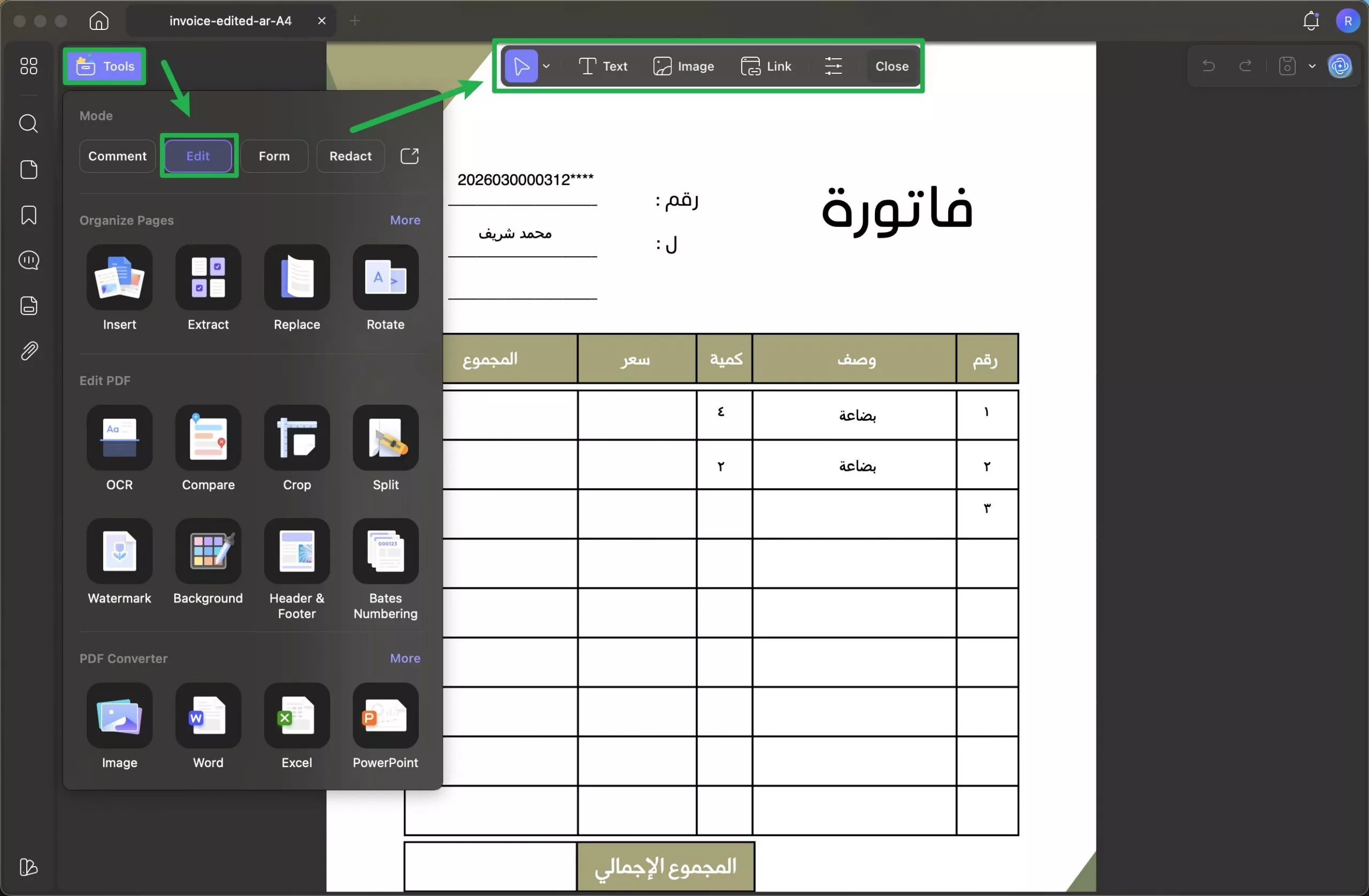1369x896 pixels.
Task: Save the document with the floppy disk icon
Action: 1287,66
